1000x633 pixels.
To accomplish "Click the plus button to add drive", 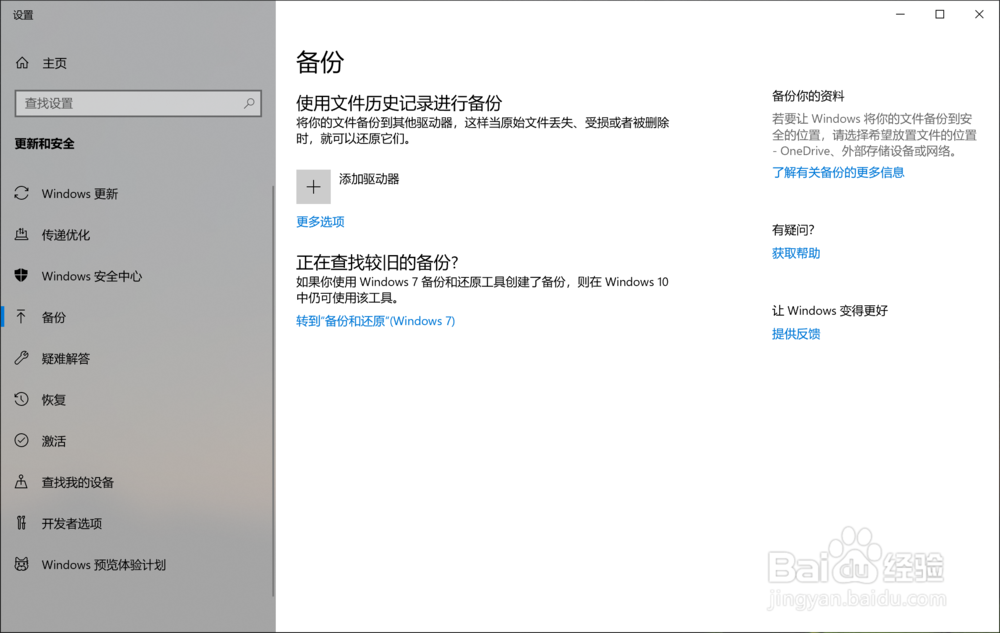I will click(313, 187).
